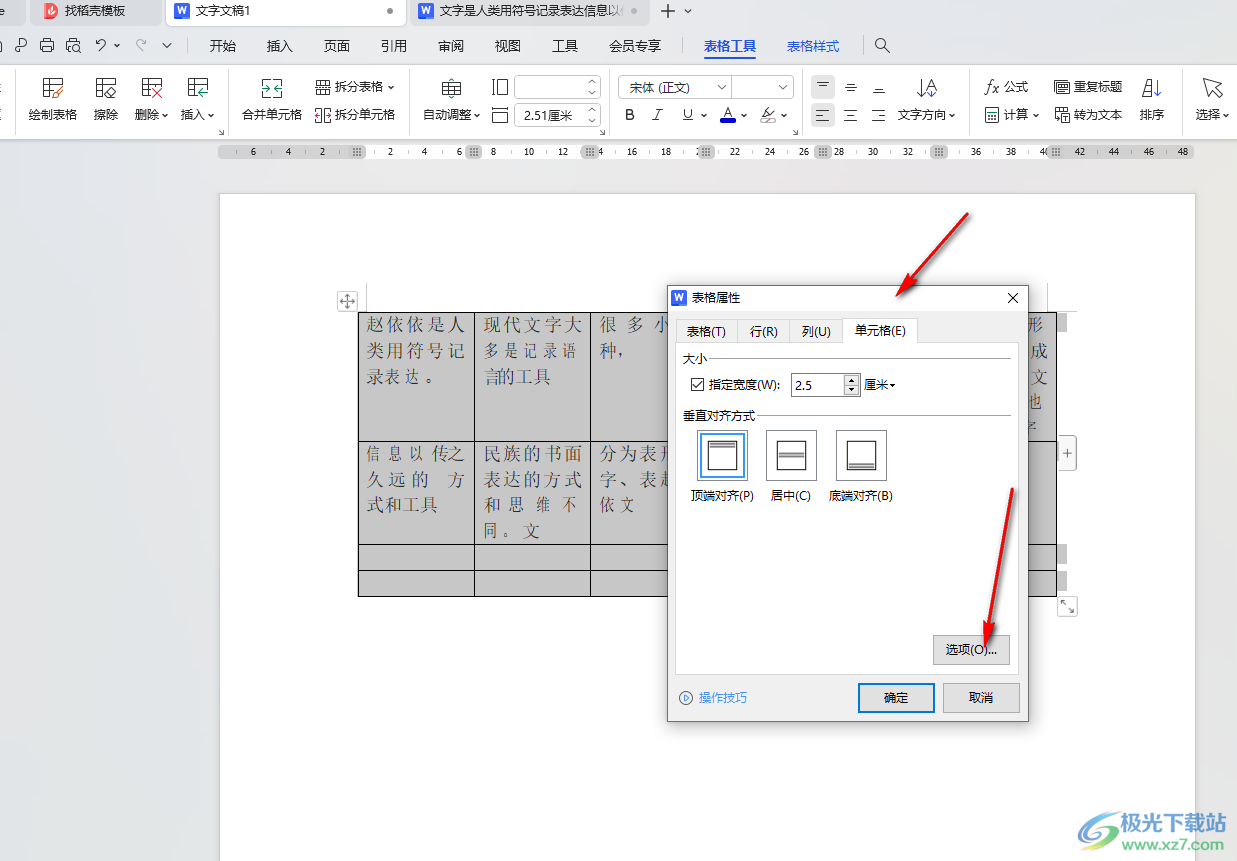Select 居中(C) vertical alignment
The width and height of the screenshot is (1237, 861).
tap(791, 466)
